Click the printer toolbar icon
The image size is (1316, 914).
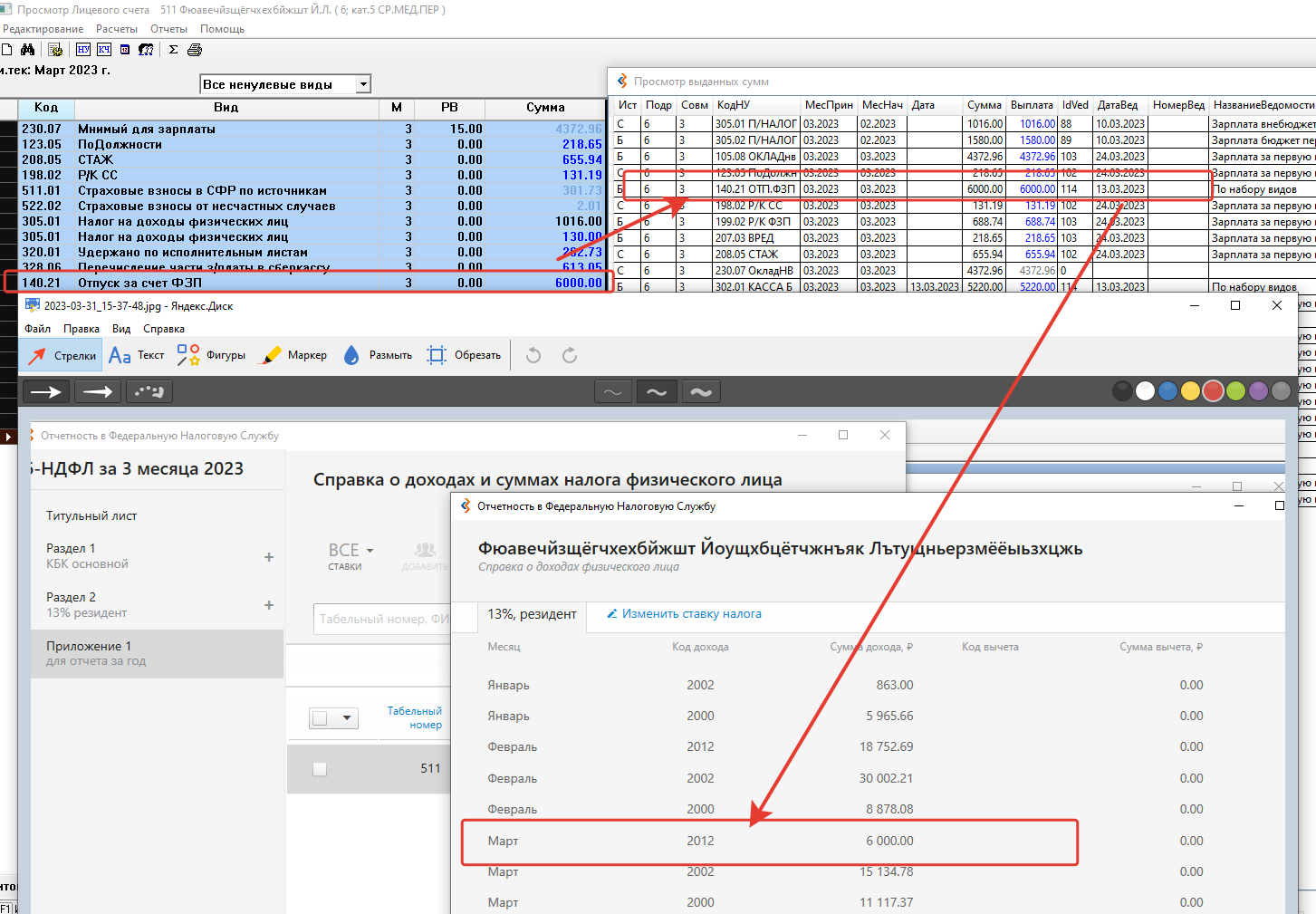pyautogui.click(x=194, y=50)
